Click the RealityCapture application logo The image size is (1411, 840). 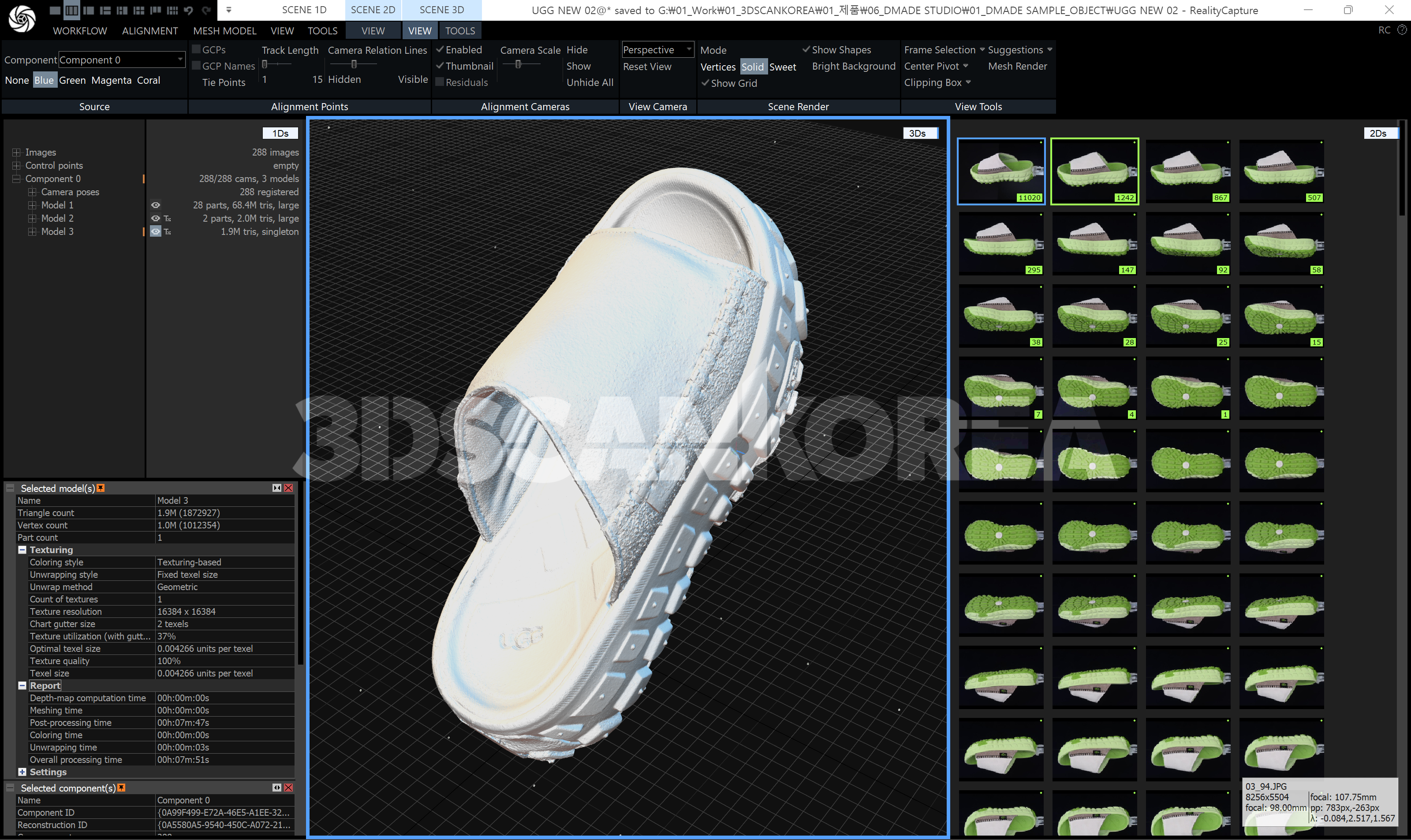tap(22, 18)
